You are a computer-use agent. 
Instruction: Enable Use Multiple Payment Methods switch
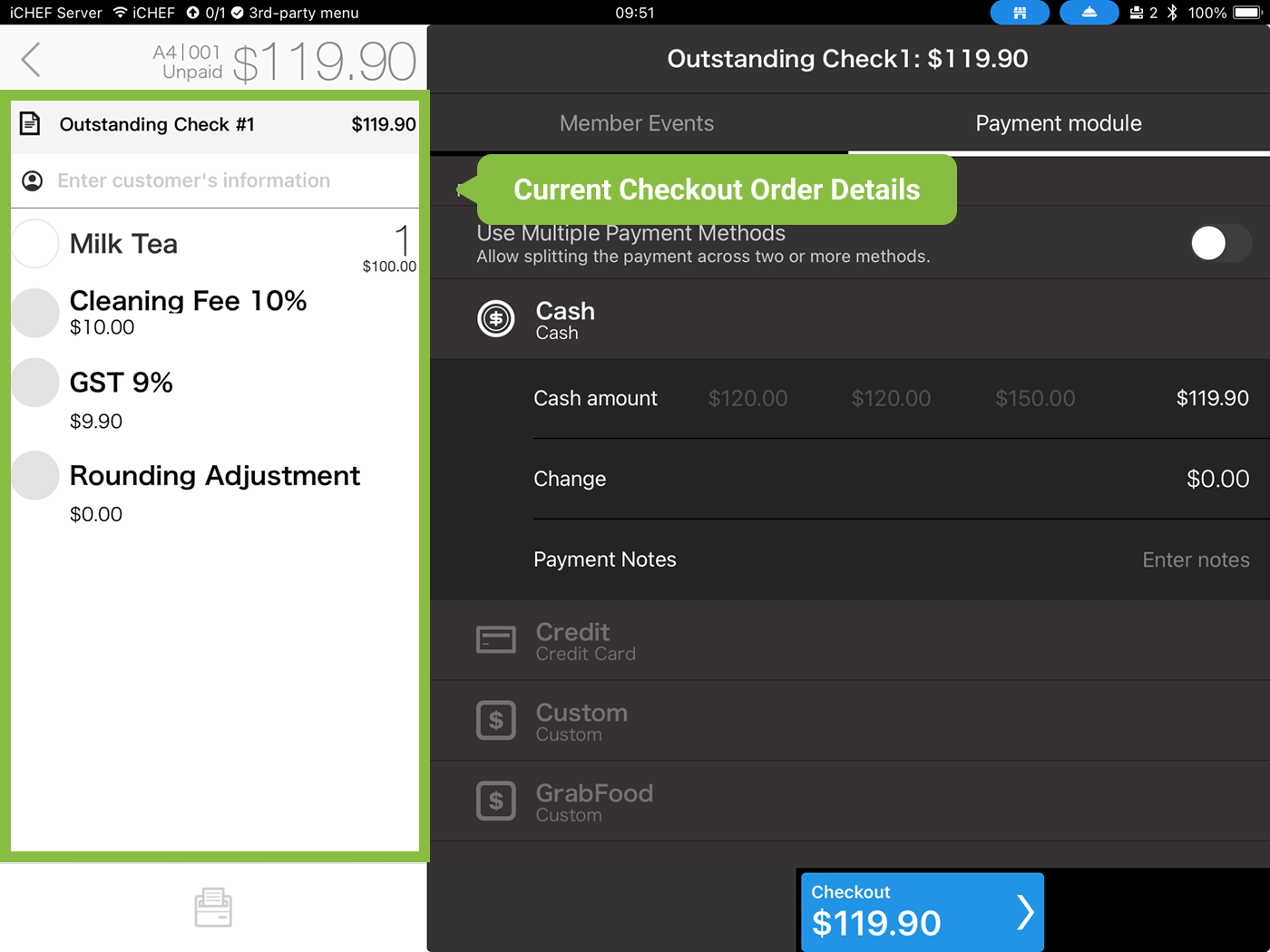click(x=1220, y=243)
